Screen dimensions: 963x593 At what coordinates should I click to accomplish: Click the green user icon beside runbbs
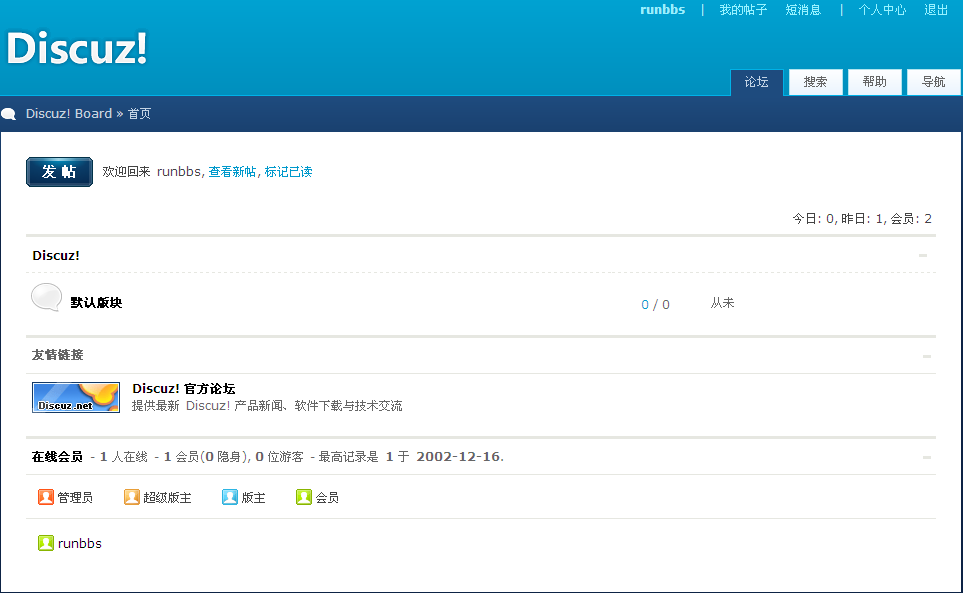(45, 543)
